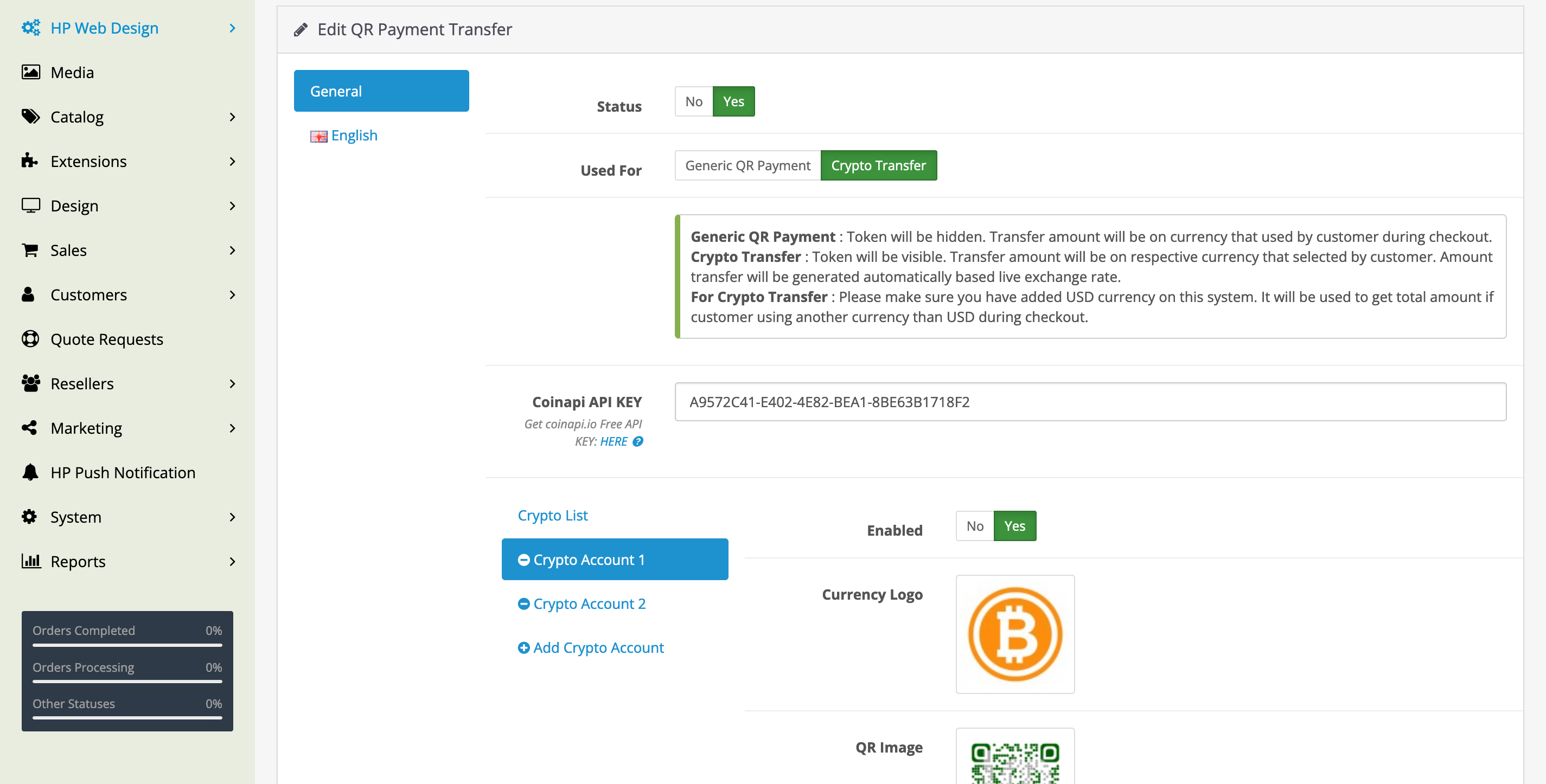Viewport: 1546px width, 784px height.
Task: Disable the Enabled option for Crypto Account
Action: 974,525
